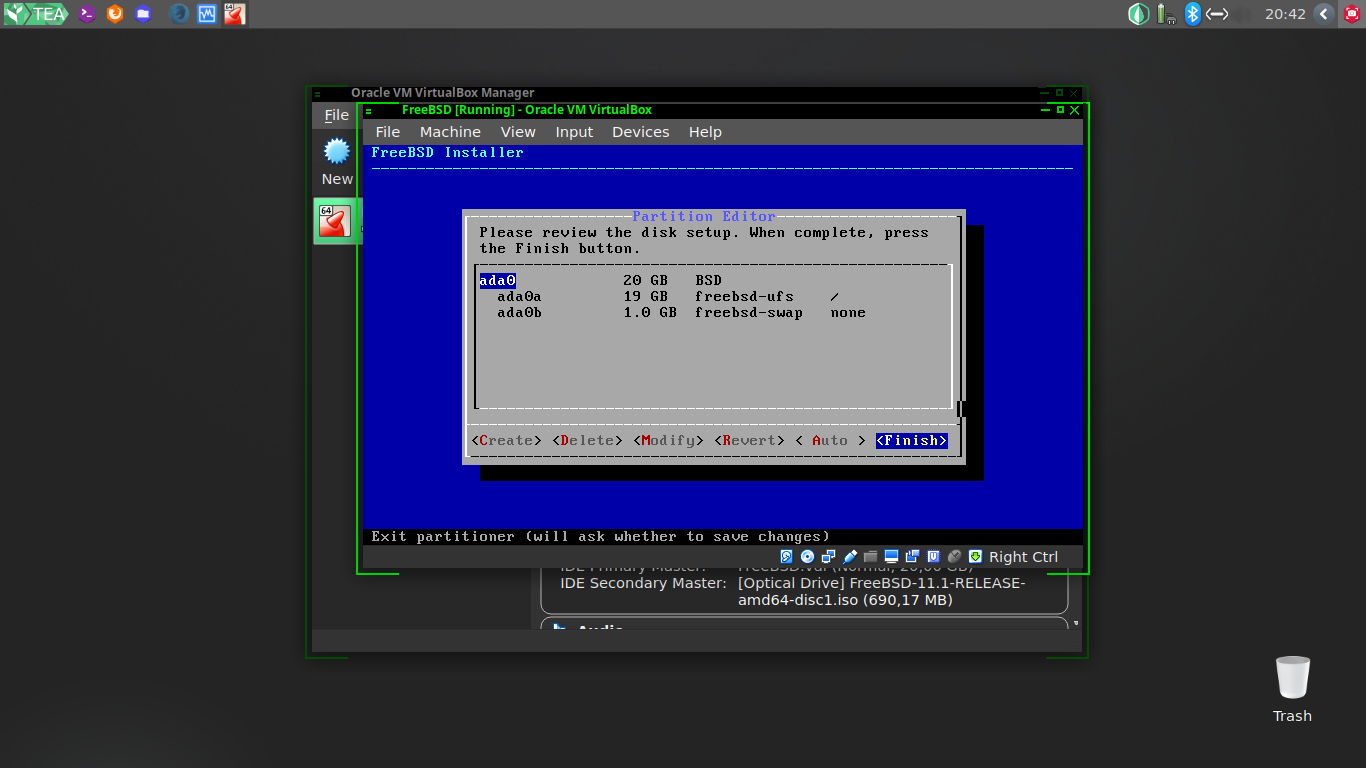The height and width of the screenshot is (768, 1366).
Task: Open the Devices menu
Action: click(x=641, y=132)
